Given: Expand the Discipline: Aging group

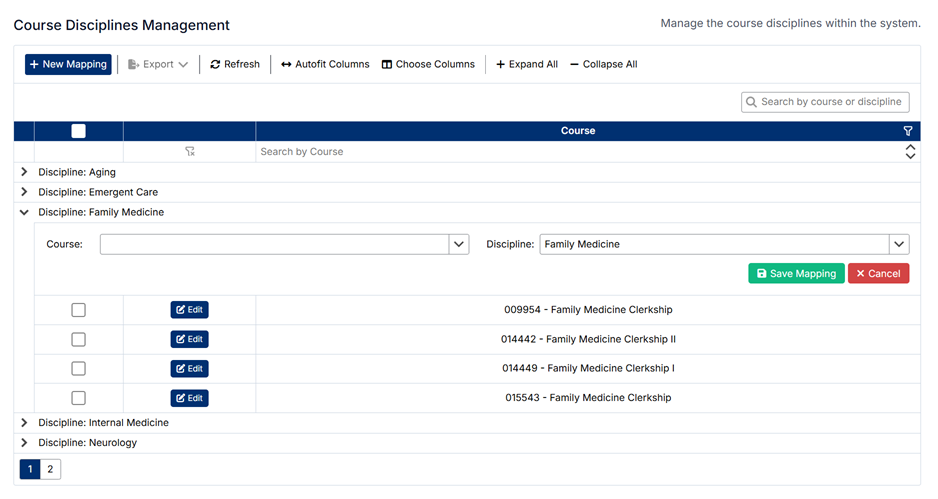Looking at the screenshot, I should [x=24, y=172].
